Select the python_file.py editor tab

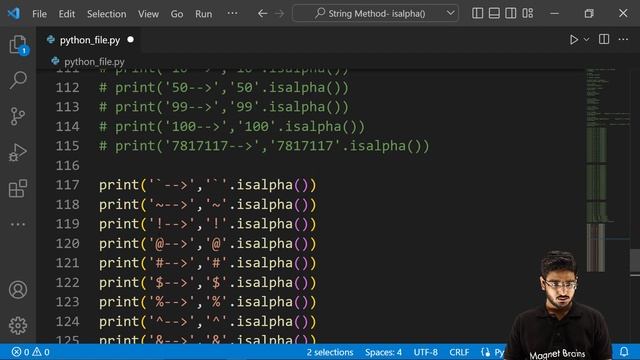(90, 40)
